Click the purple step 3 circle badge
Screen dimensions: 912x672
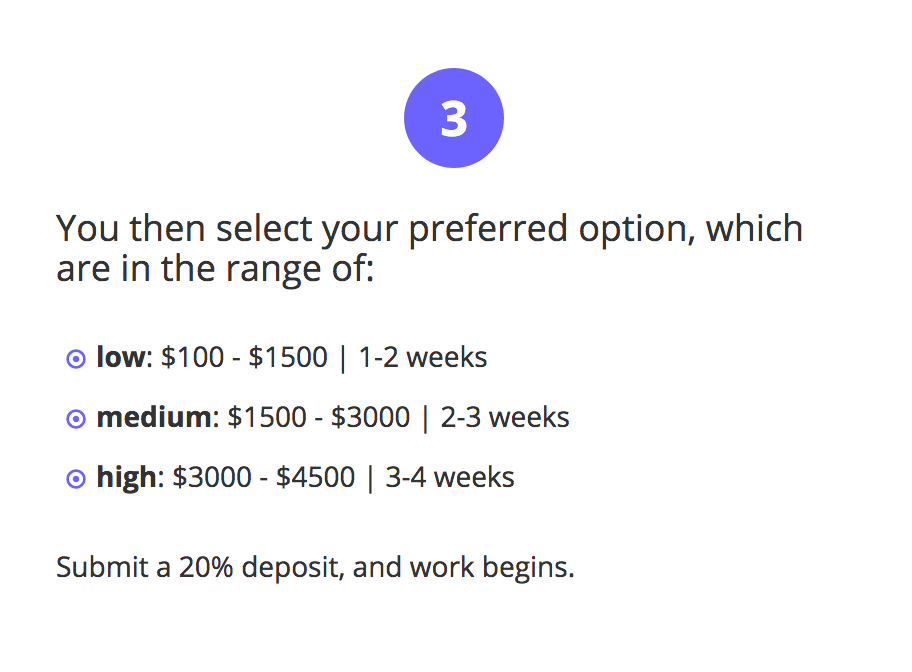point(453,118)
